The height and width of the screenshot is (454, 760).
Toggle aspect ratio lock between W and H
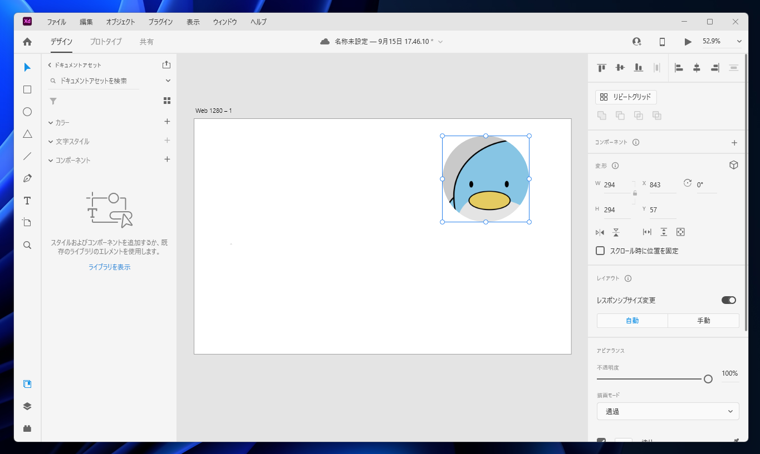click(635, 193)
